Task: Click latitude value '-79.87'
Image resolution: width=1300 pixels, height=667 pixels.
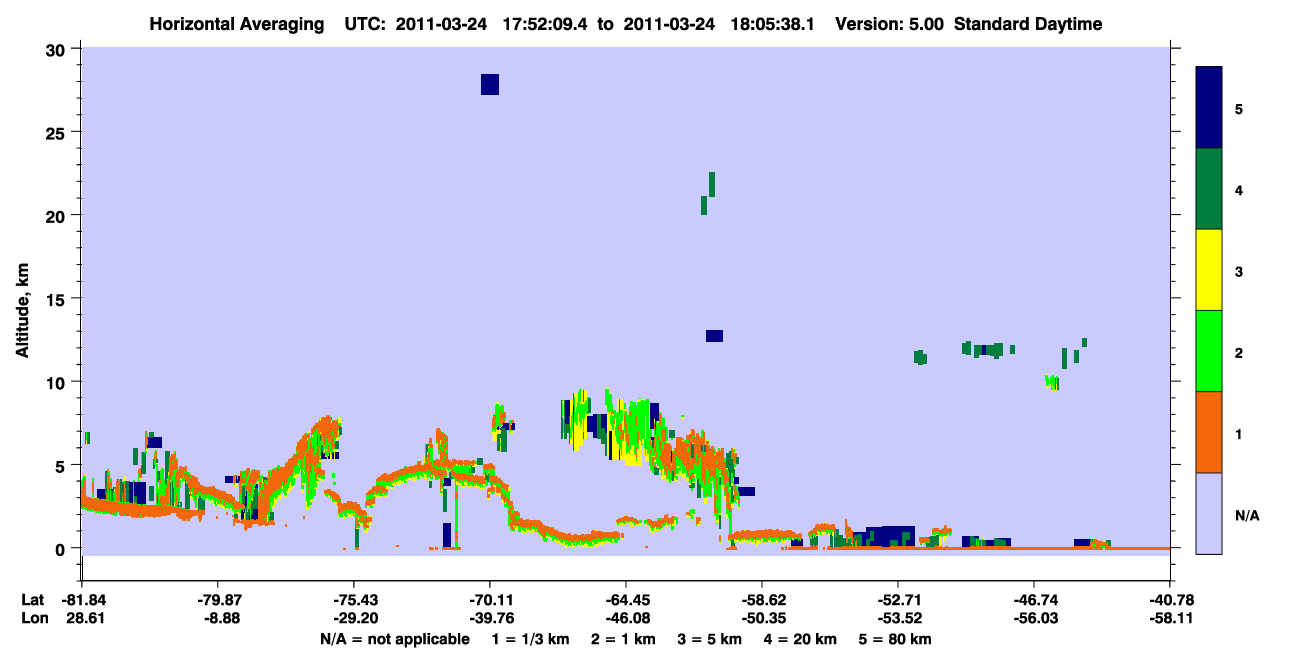Action: (x=218, y=600)
